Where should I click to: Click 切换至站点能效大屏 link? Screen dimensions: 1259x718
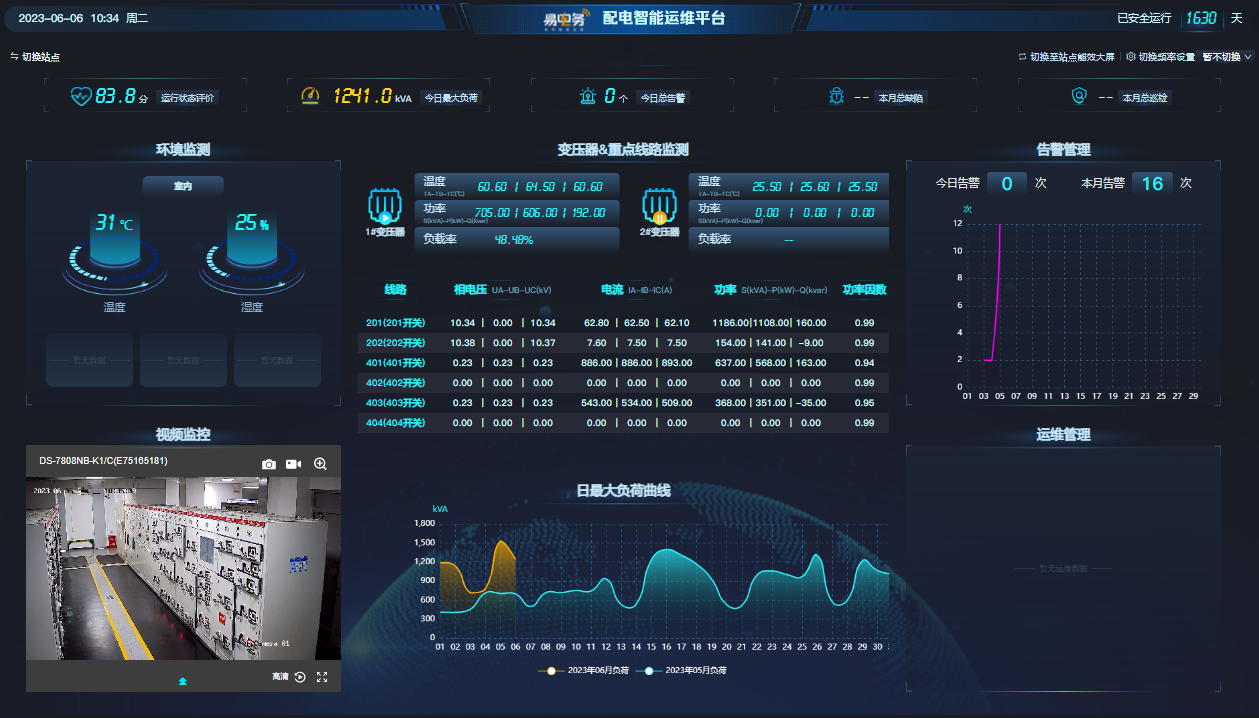click(x=1066, y=57)
